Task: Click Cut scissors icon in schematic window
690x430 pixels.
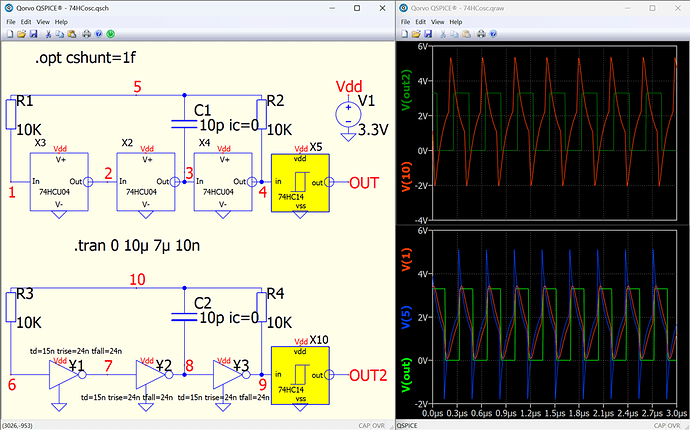Action: (x=48, y=34)
